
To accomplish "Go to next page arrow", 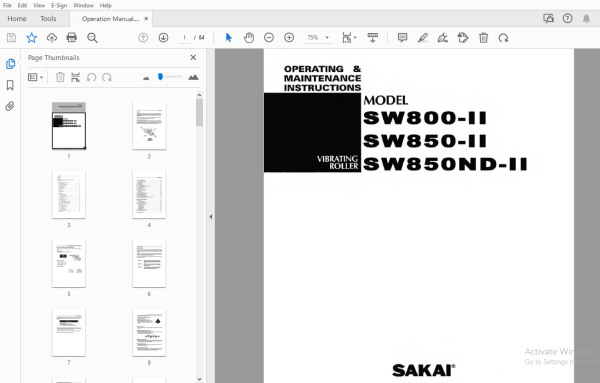I will (x=163, y=37).
